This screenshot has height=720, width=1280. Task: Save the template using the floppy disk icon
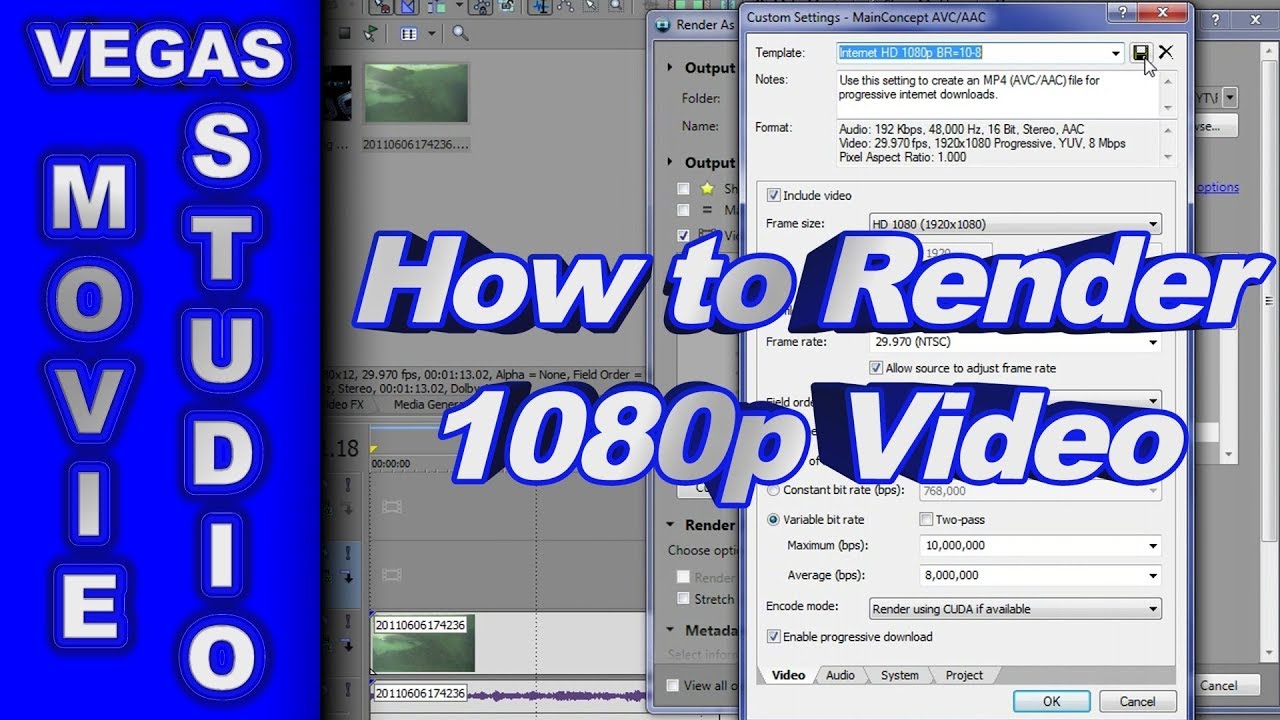1141,53
